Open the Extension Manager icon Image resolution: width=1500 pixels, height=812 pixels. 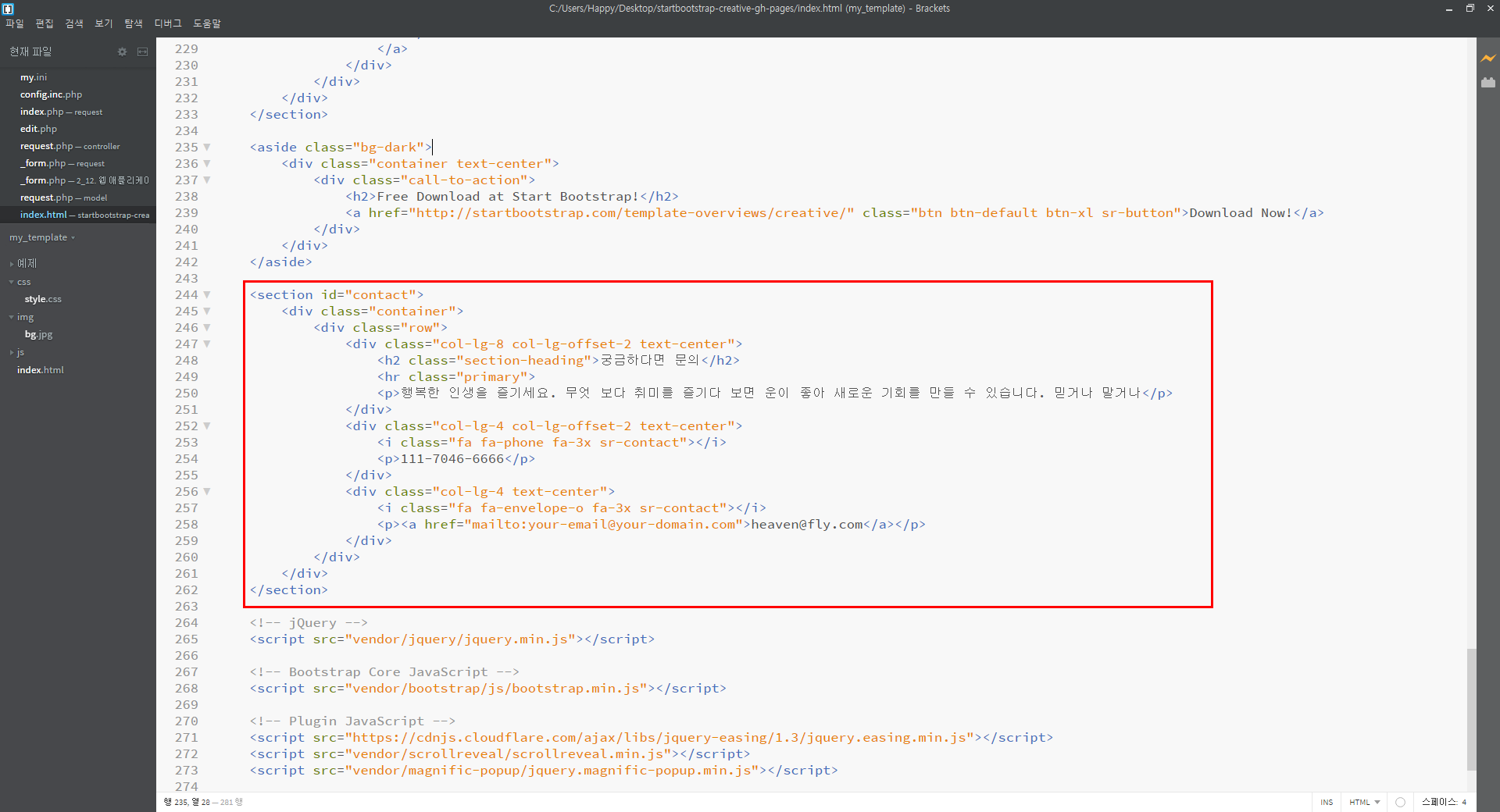pyautogui.click(x=1488, y=82)
